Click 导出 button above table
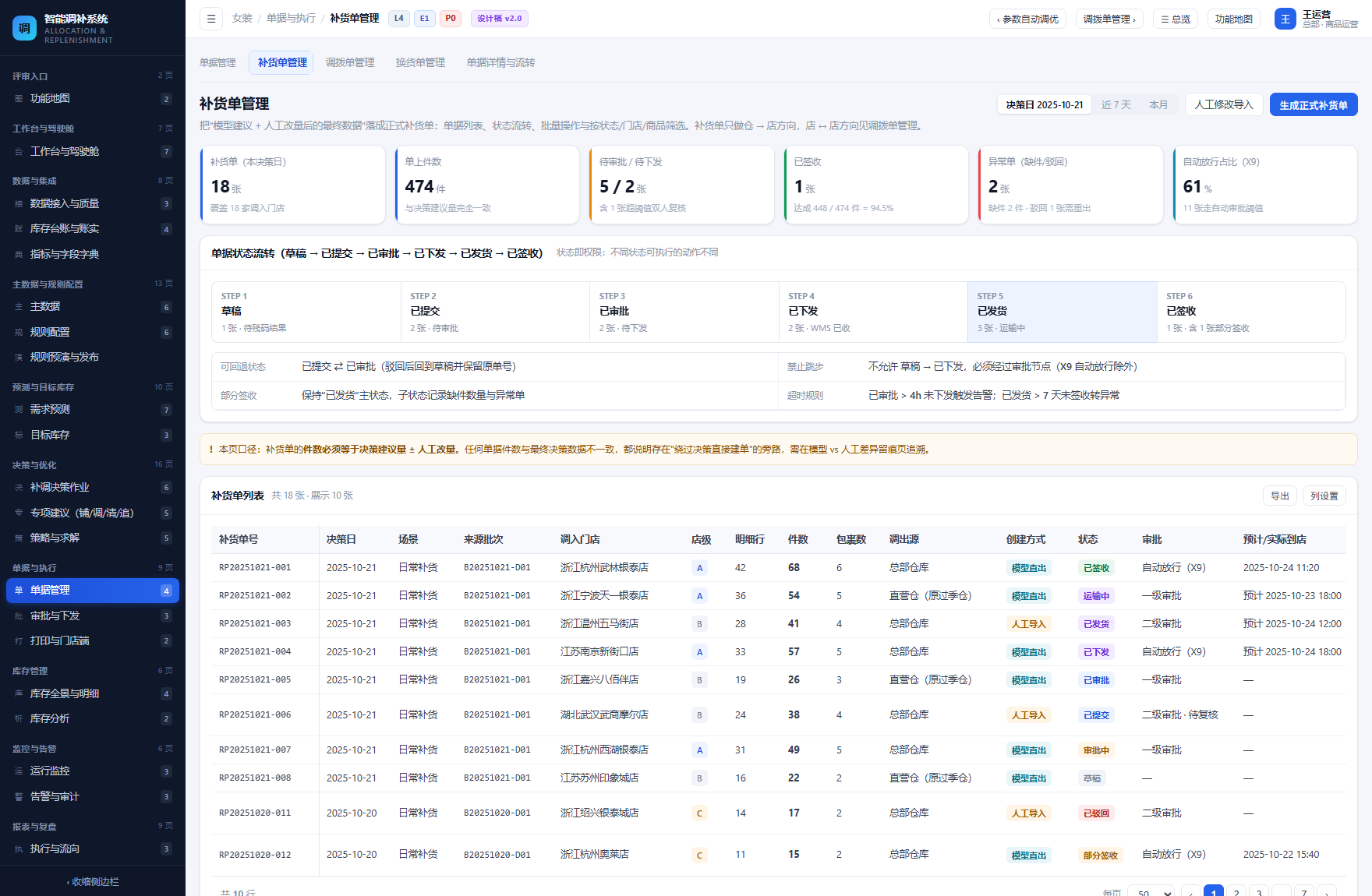This screenshot has width=1372, height=896. point(1280,496)
